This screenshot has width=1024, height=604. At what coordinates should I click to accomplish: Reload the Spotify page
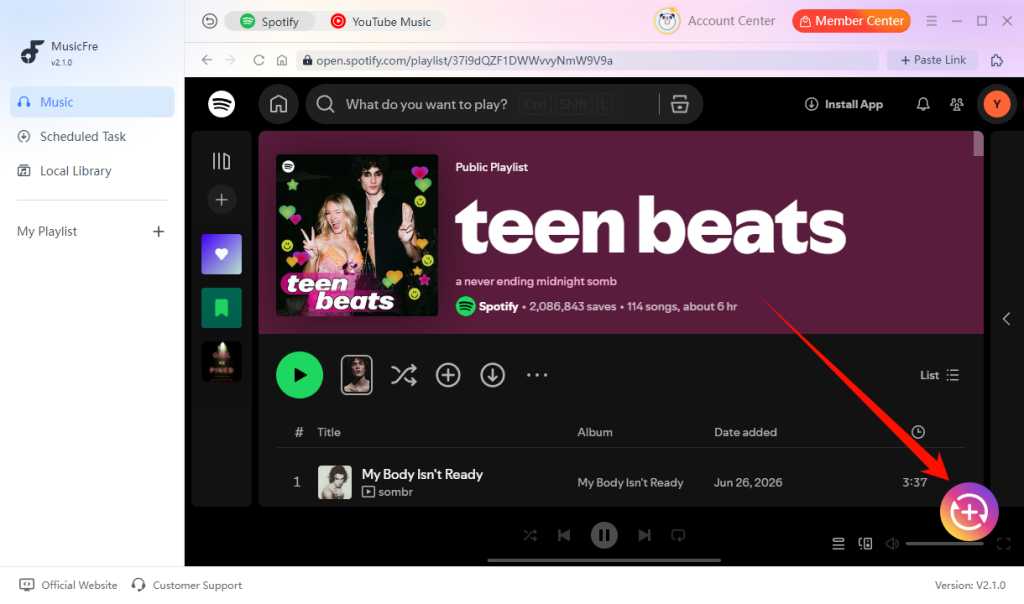(x=259, y=60)
